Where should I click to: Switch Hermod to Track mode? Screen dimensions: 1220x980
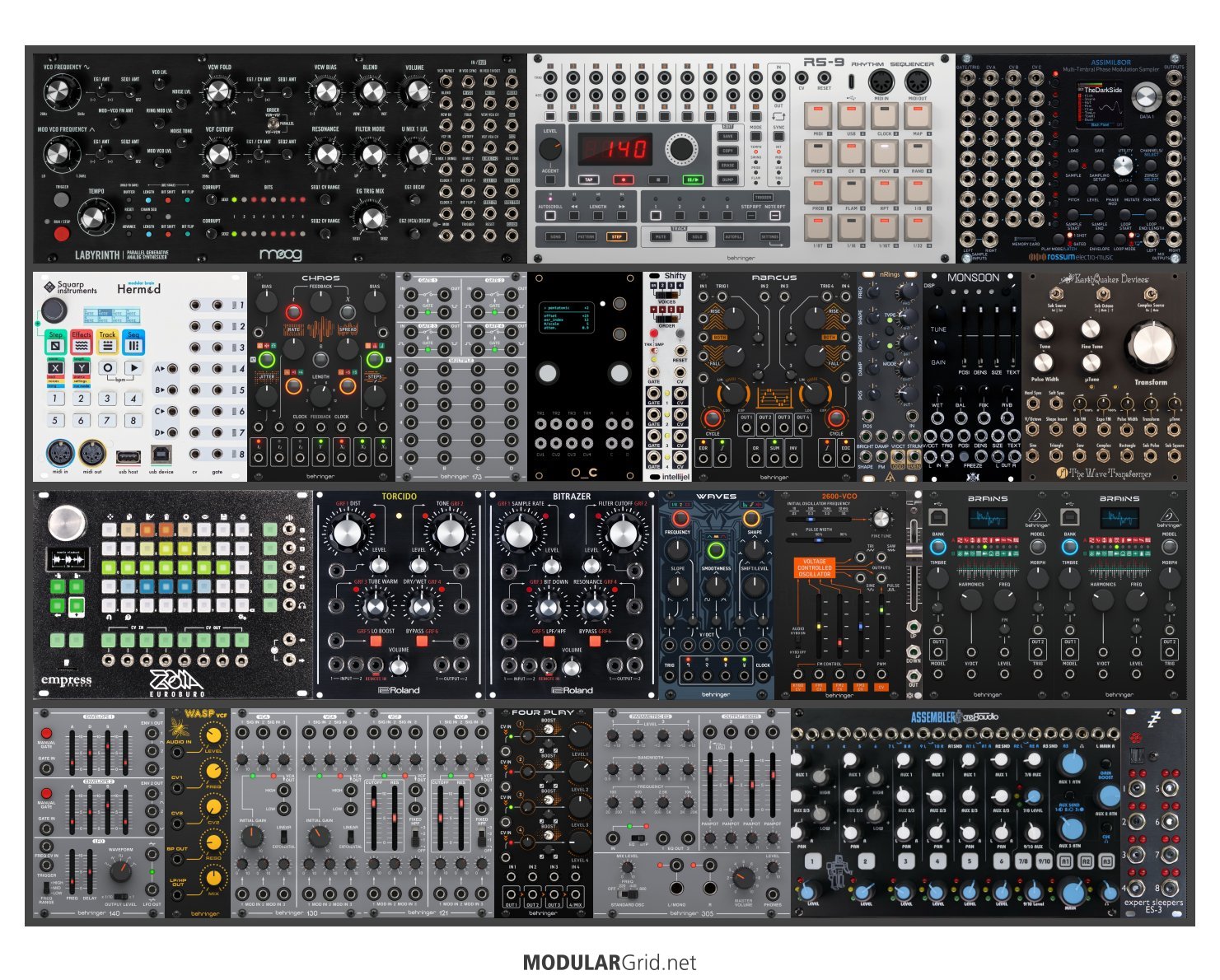(108, 342)
